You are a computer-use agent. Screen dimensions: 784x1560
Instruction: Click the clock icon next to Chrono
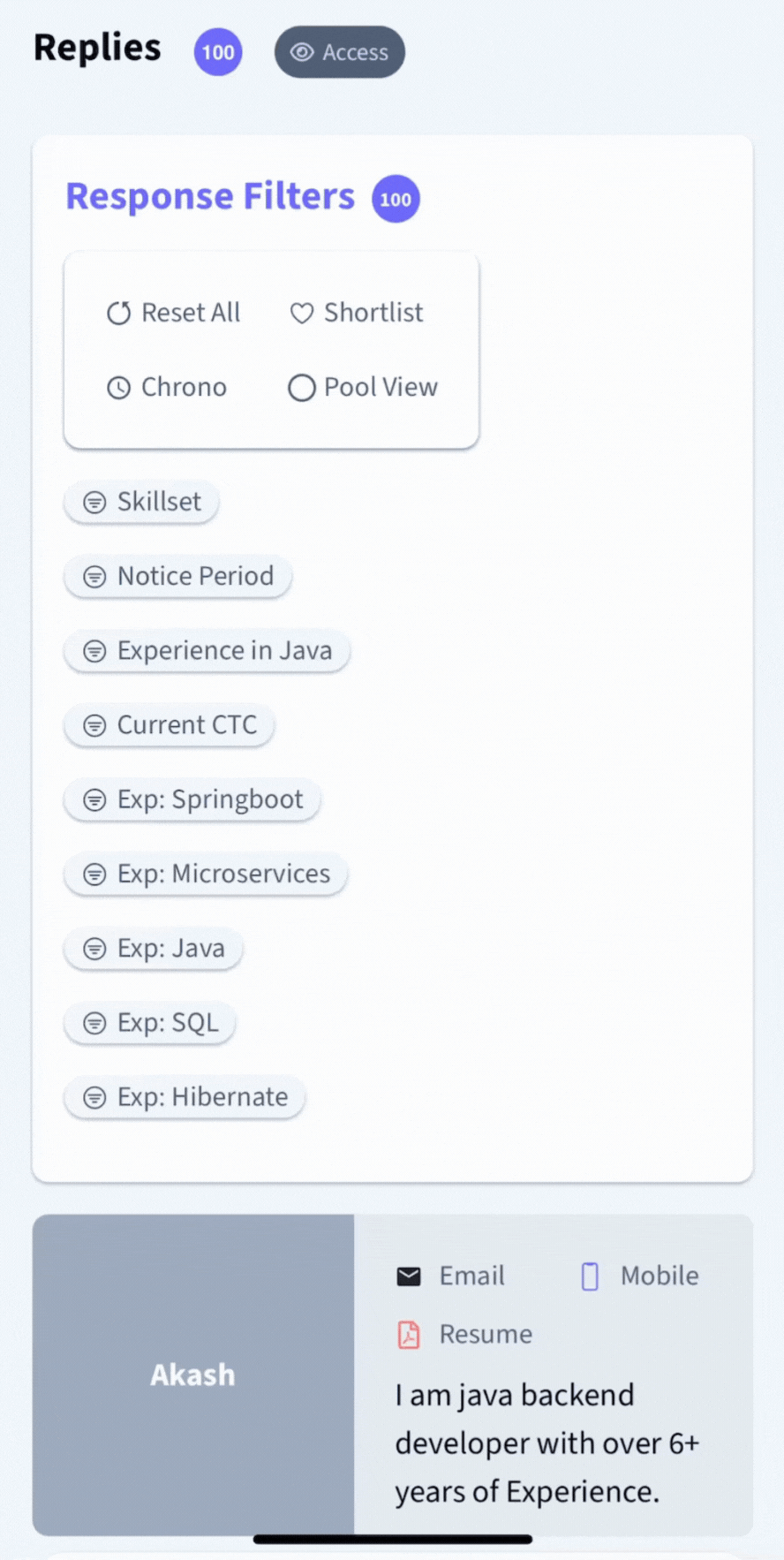coord(119,387)
